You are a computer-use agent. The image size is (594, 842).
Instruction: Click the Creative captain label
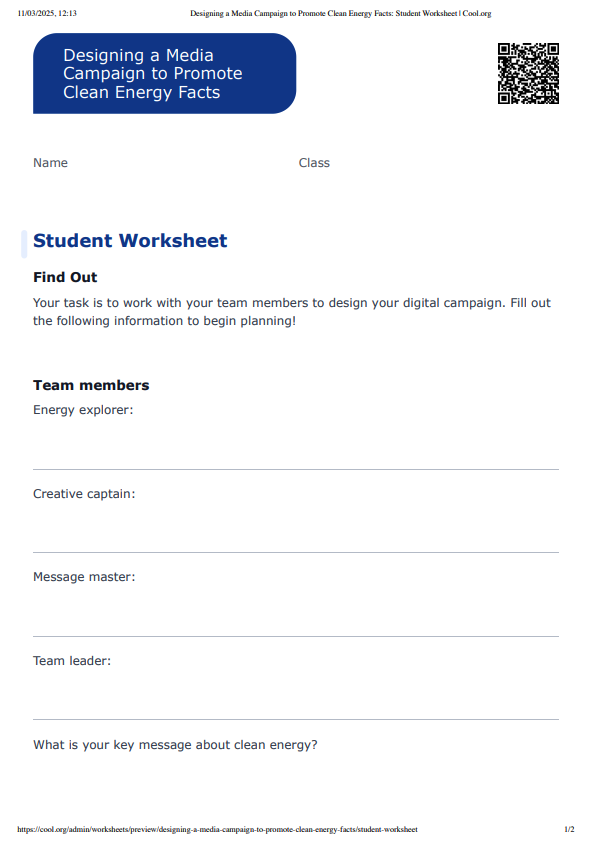[84, 493]
